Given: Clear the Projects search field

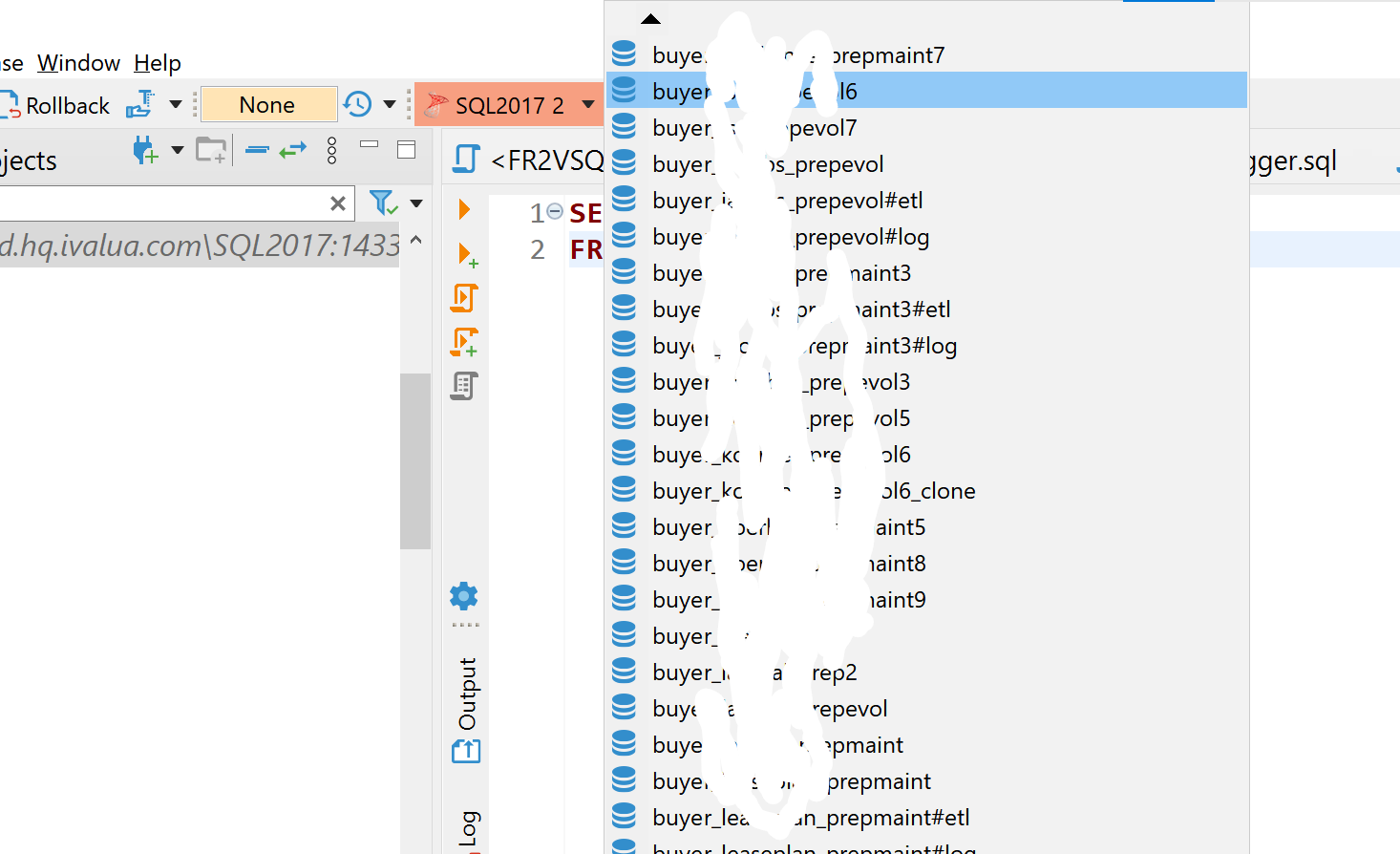Looking at the screenshot, I should point(337,203).
